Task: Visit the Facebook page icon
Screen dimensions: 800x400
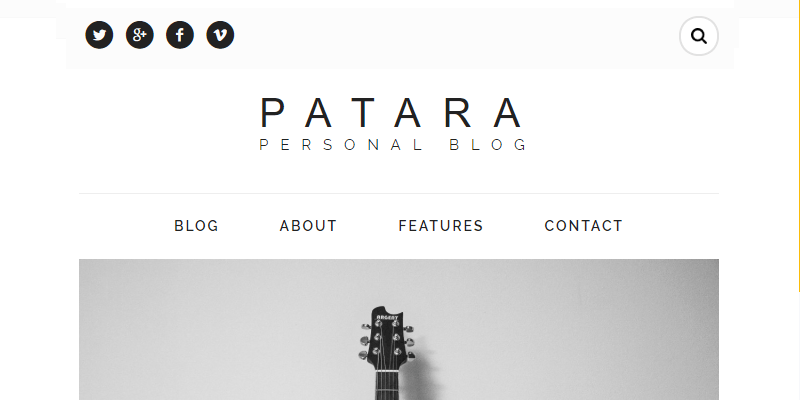Action: pyautogui.click(x=180, y=35)
